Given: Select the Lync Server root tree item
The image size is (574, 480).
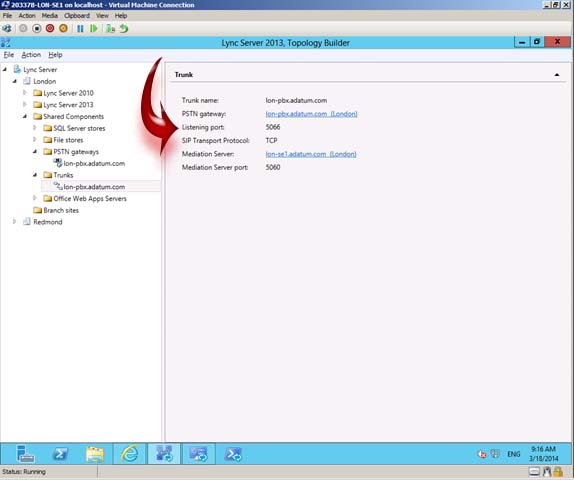Looking at the screenshot, I should coord(40,70).
